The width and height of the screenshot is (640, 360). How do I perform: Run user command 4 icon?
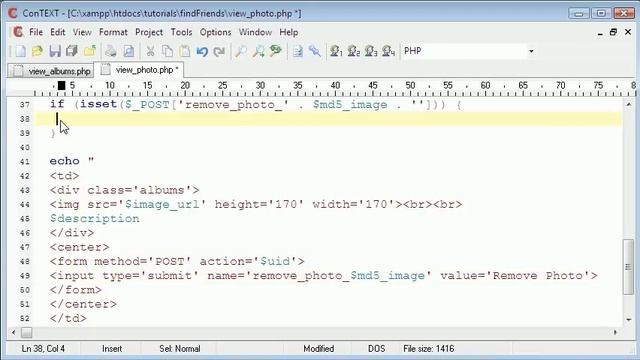pos(388,51)
